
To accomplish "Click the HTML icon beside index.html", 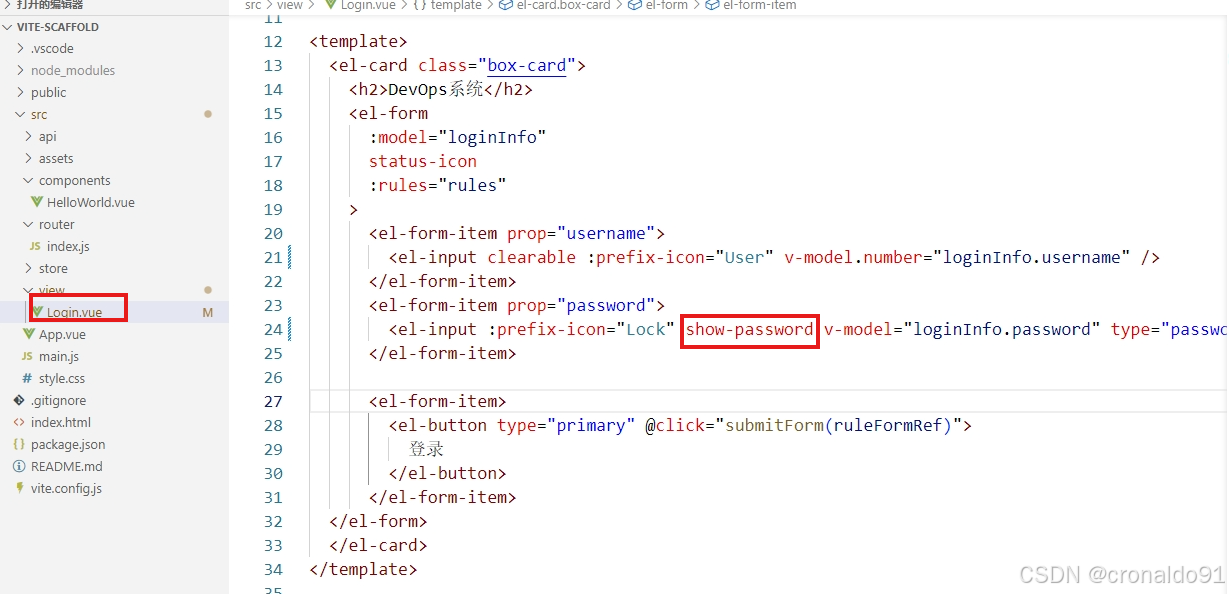I will pyautogui.click(x=19, y=422).
